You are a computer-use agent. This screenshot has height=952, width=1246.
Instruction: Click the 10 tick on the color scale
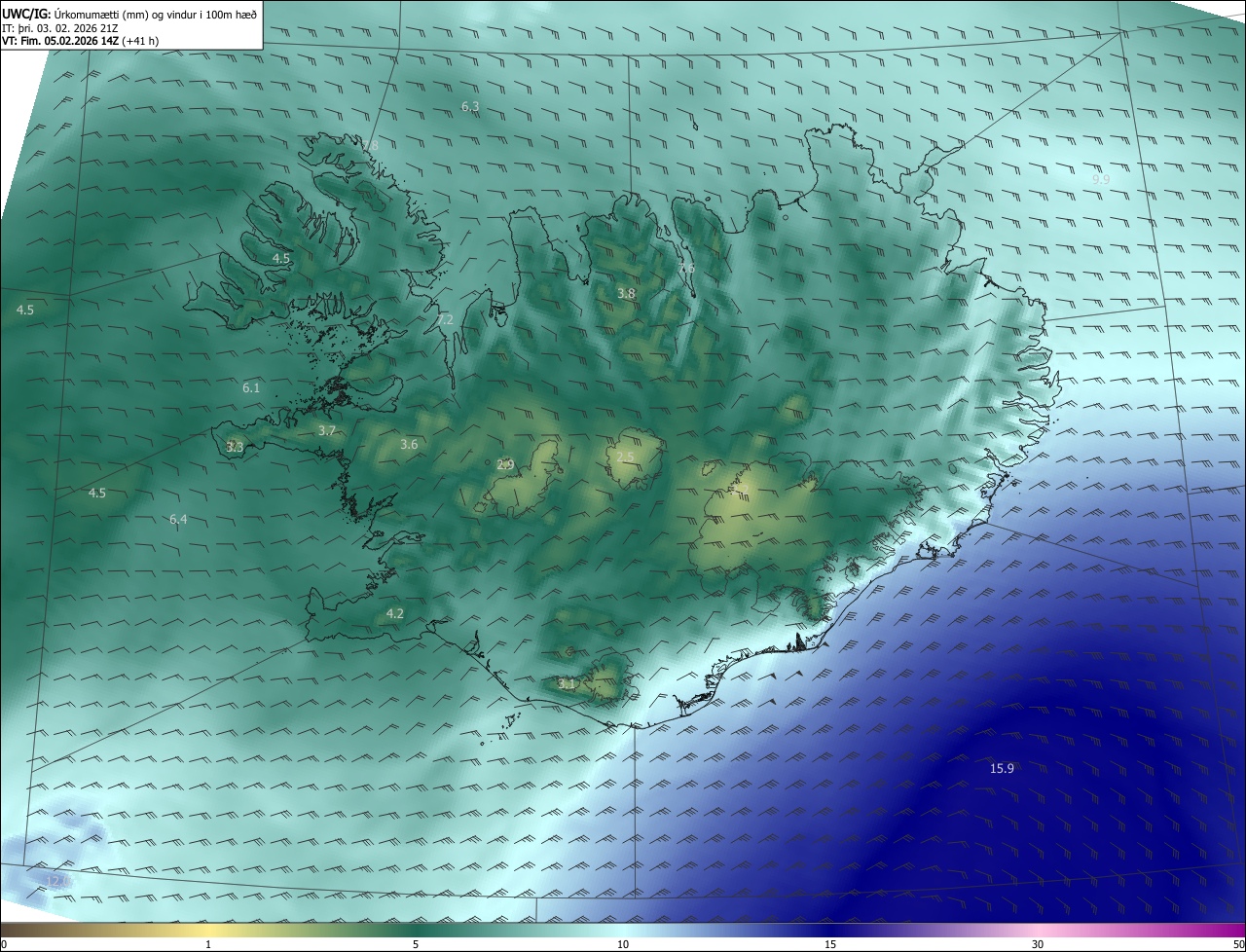click(623, 944)
